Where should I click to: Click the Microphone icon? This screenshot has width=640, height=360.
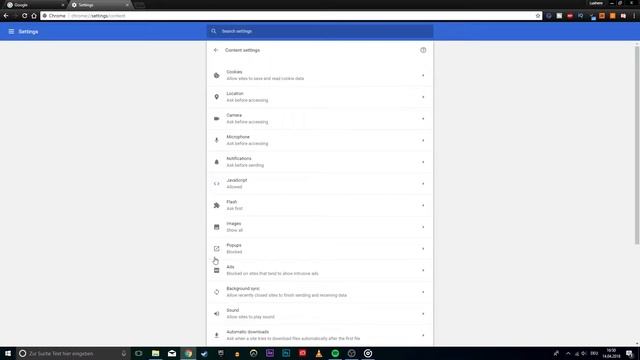click(x=217, y=140)
